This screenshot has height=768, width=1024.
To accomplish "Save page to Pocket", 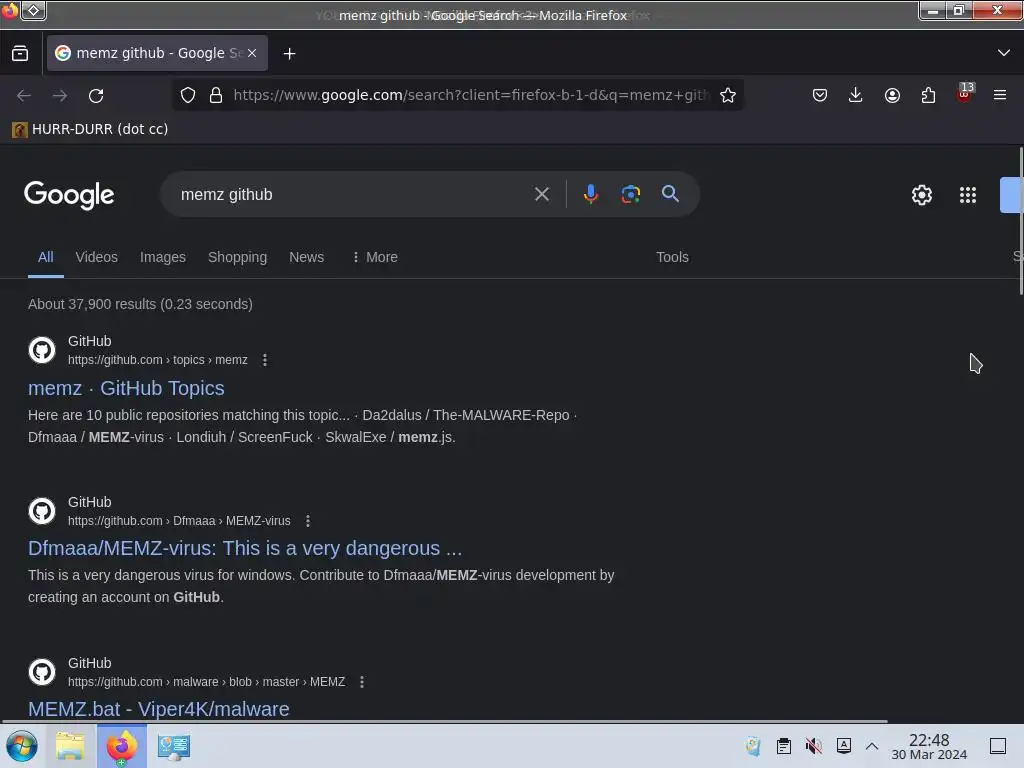I will tap(820, 95).
